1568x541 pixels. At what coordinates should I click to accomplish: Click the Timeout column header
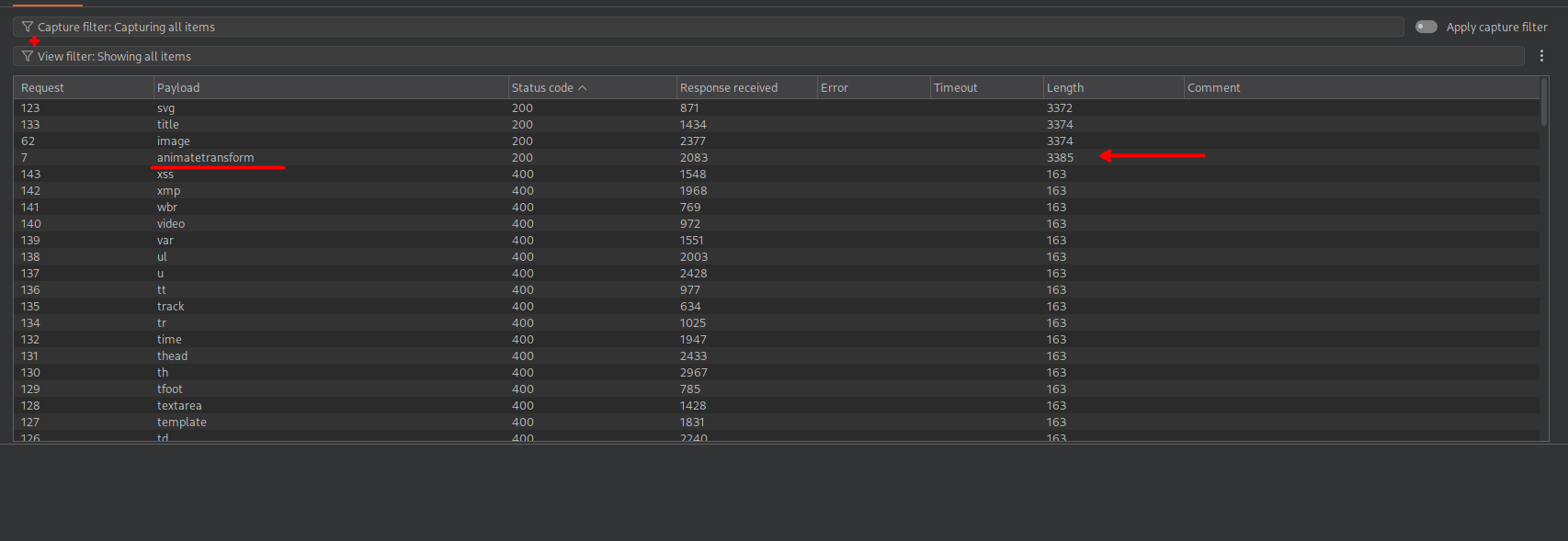point(955,88)
